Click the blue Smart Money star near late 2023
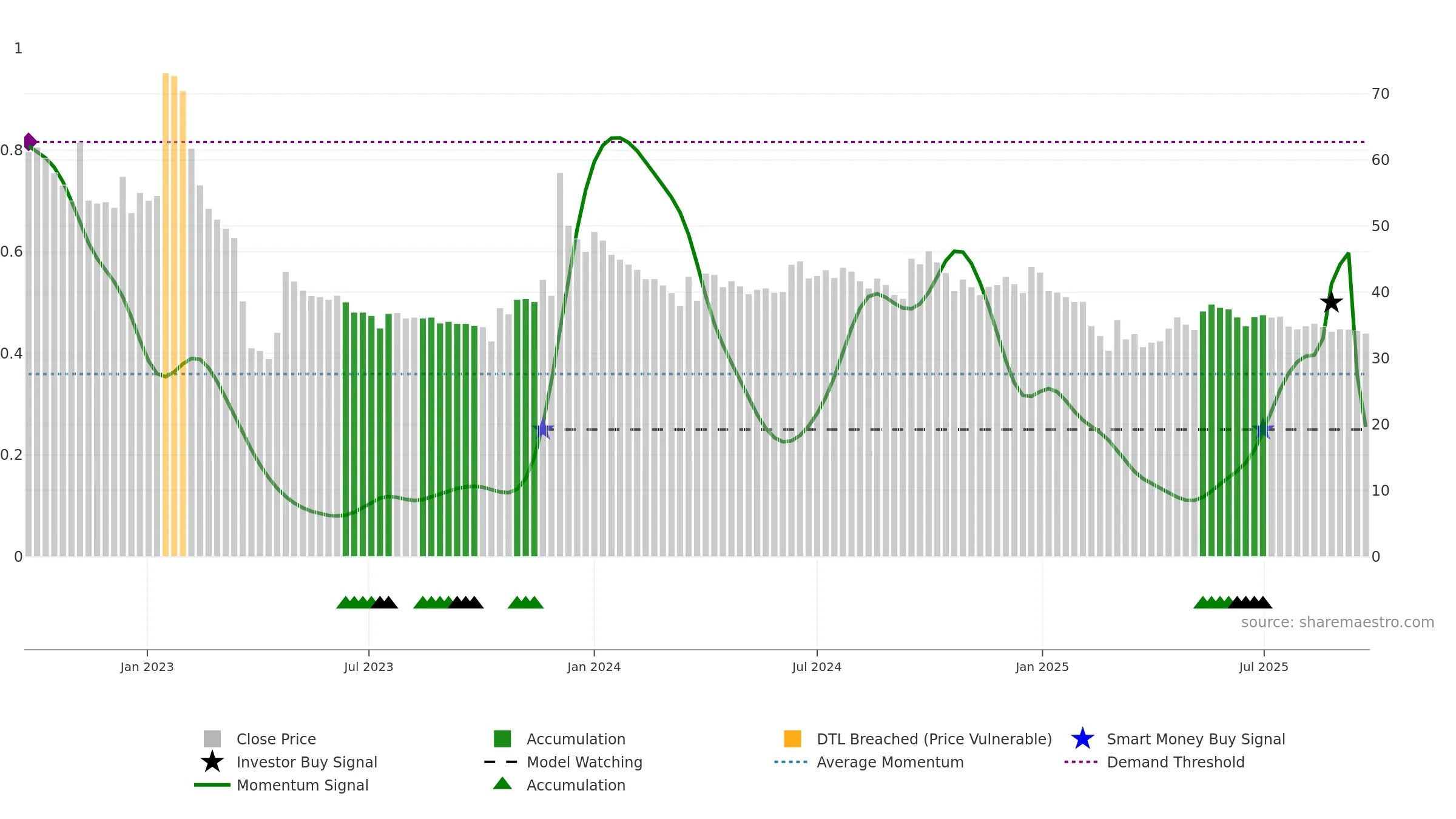Screen dimensions: 1456x819 tap(543, 429)
